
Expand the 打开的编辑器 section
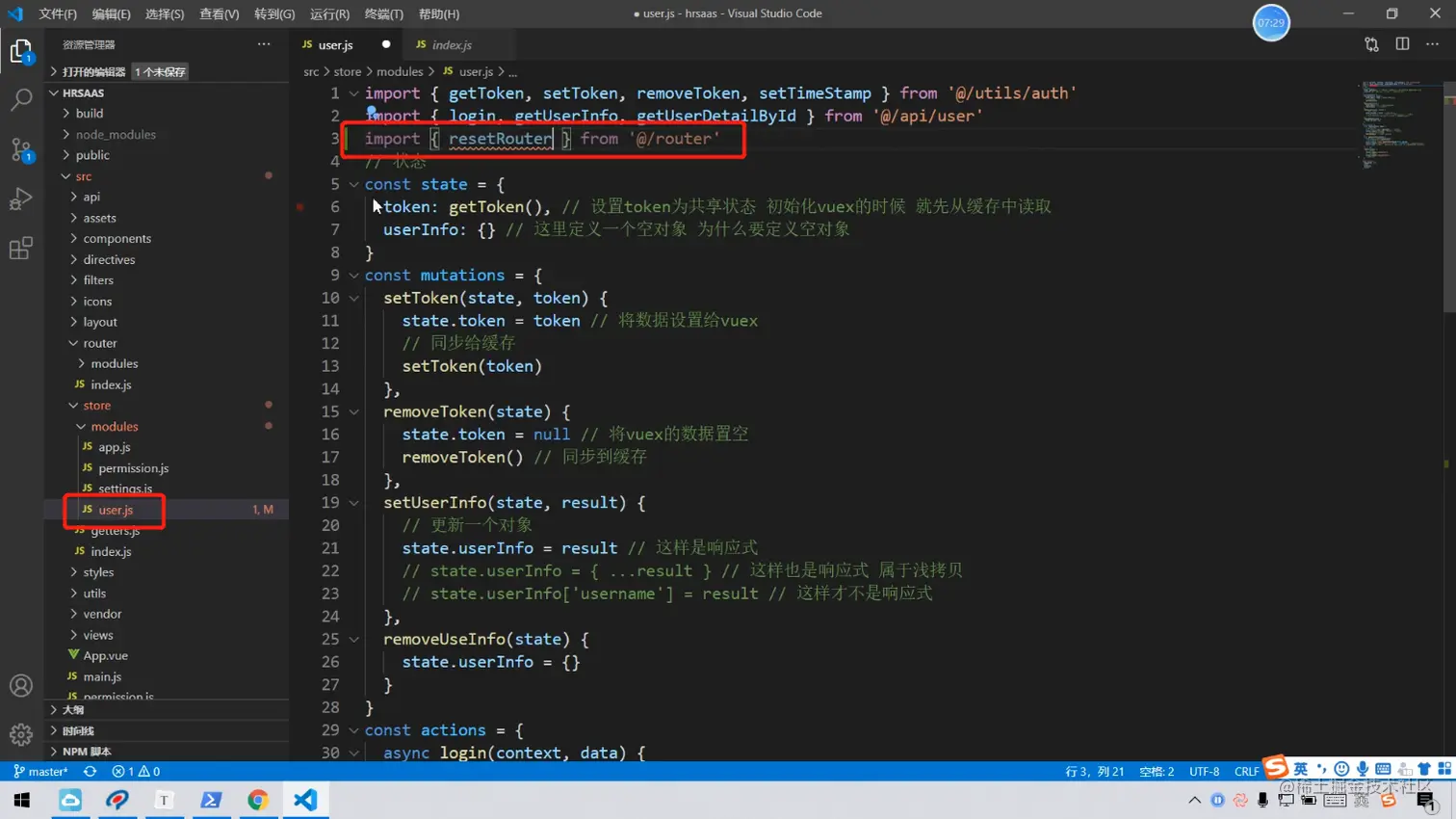167,71
